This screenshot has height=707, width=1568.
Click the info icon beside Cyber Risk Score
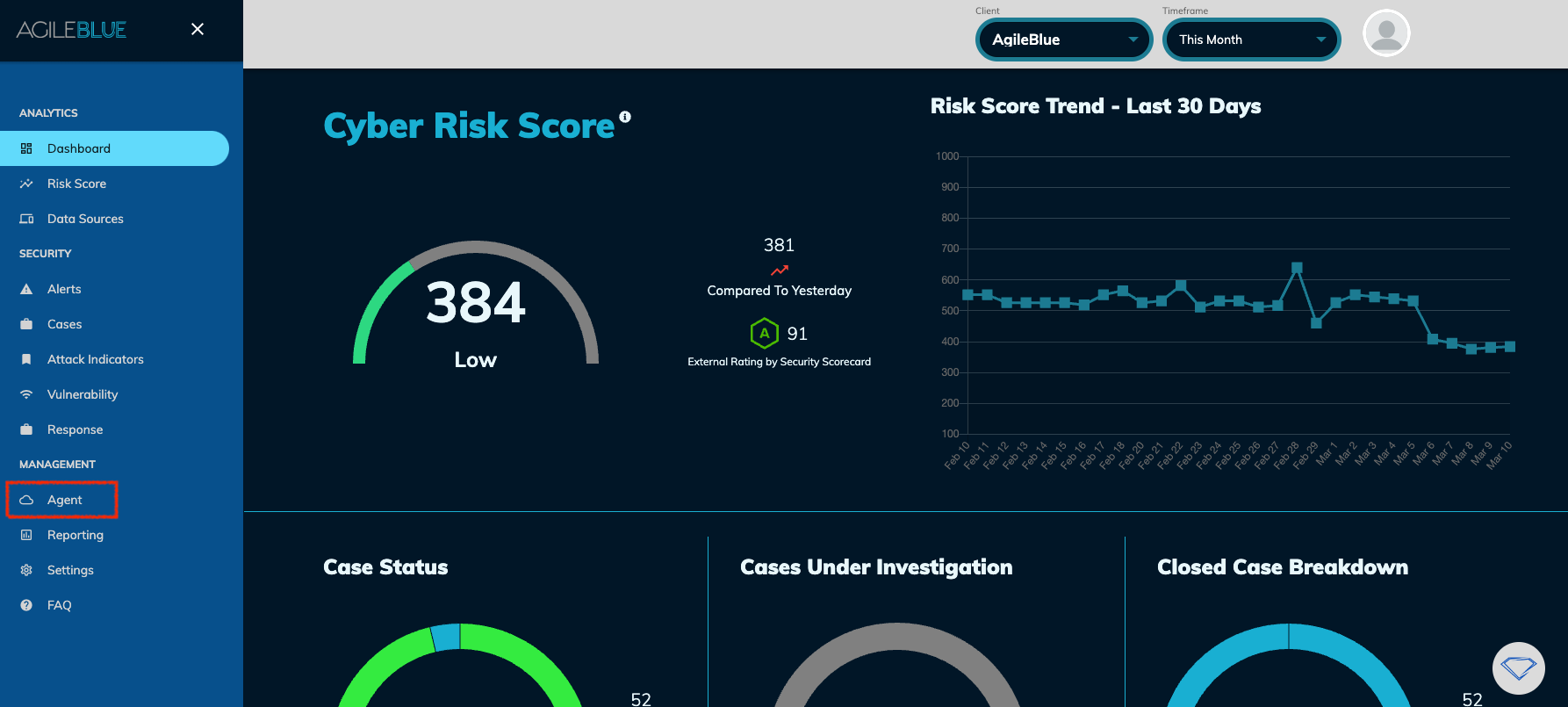tap(625, 117)
